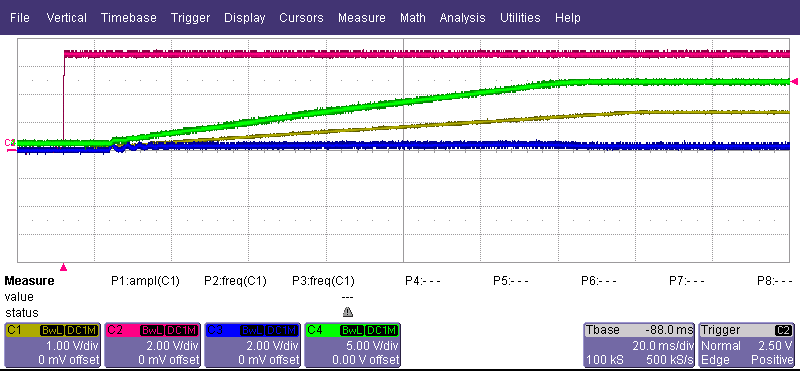Click the Measure table heading
The image size is (800, 371).
point(29,281)
